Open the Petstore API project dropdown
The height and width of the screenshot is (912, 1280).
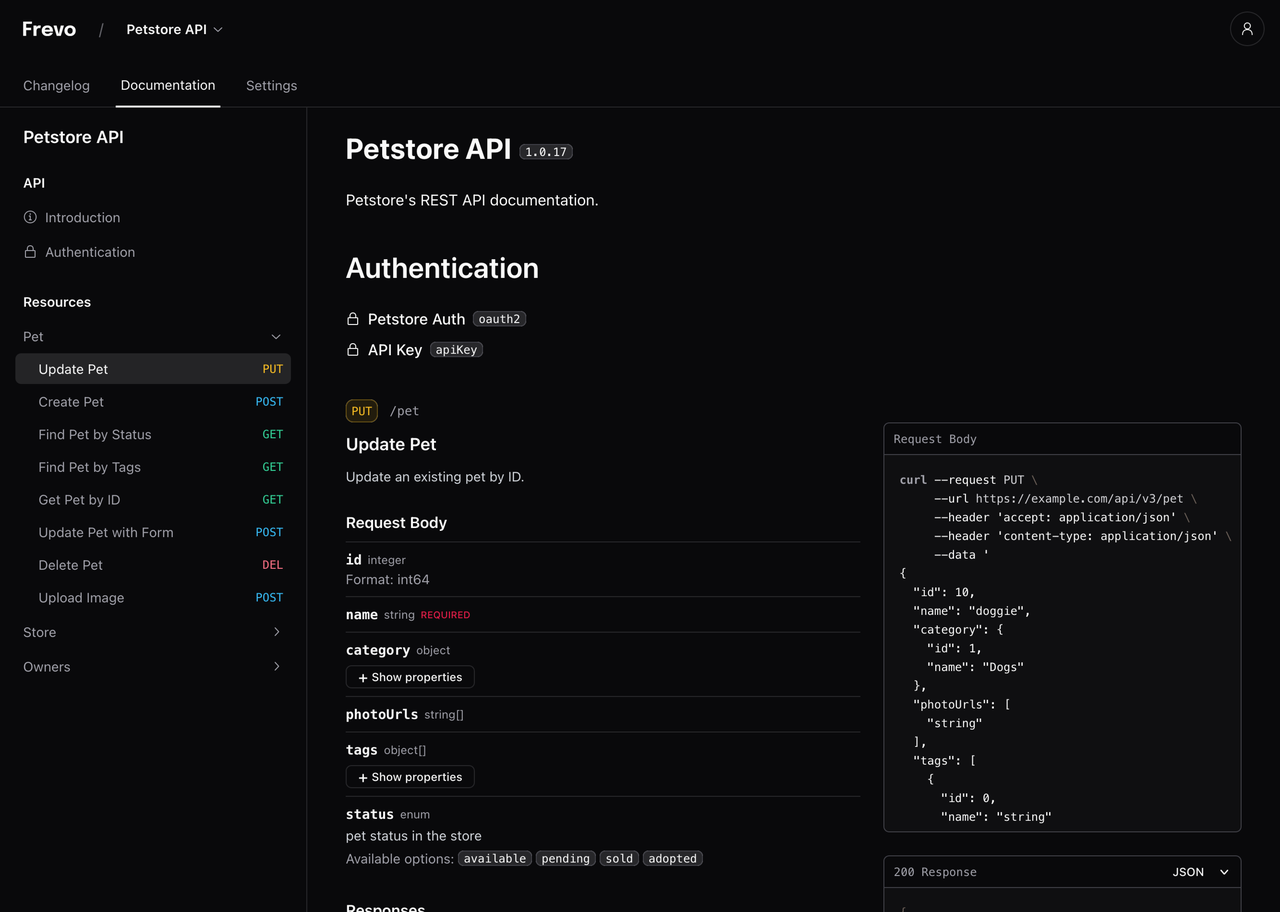click(x=175, y=29)
